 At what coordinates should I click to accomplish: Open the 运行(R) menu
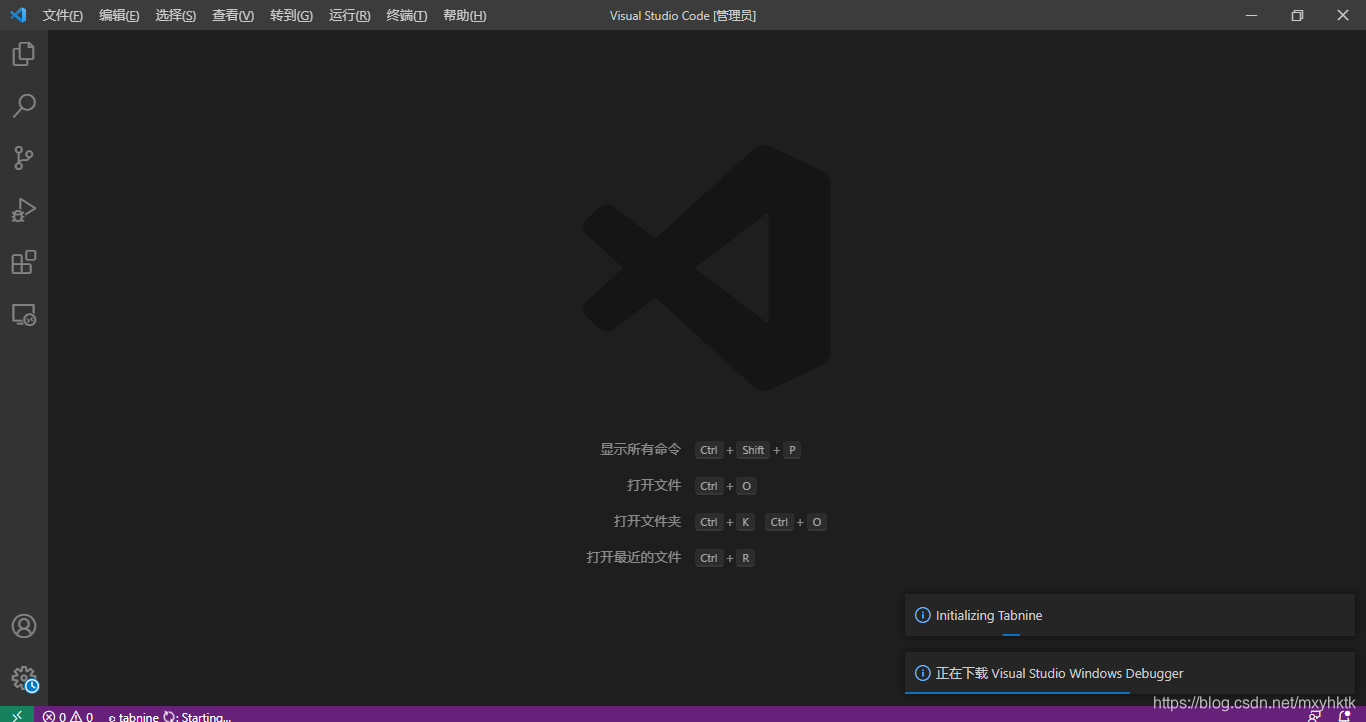tap(349, 15)
